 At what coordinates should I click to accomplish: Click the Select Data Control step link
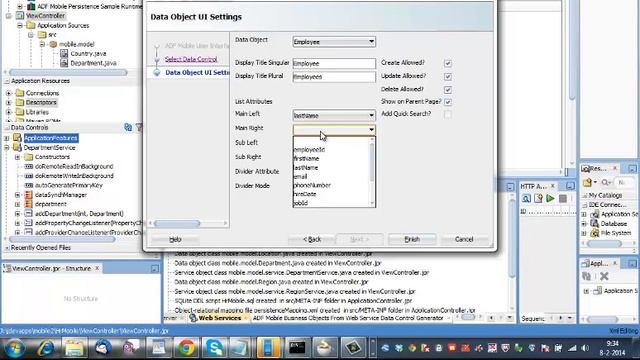pyautogui.click(x=191, y=60)
